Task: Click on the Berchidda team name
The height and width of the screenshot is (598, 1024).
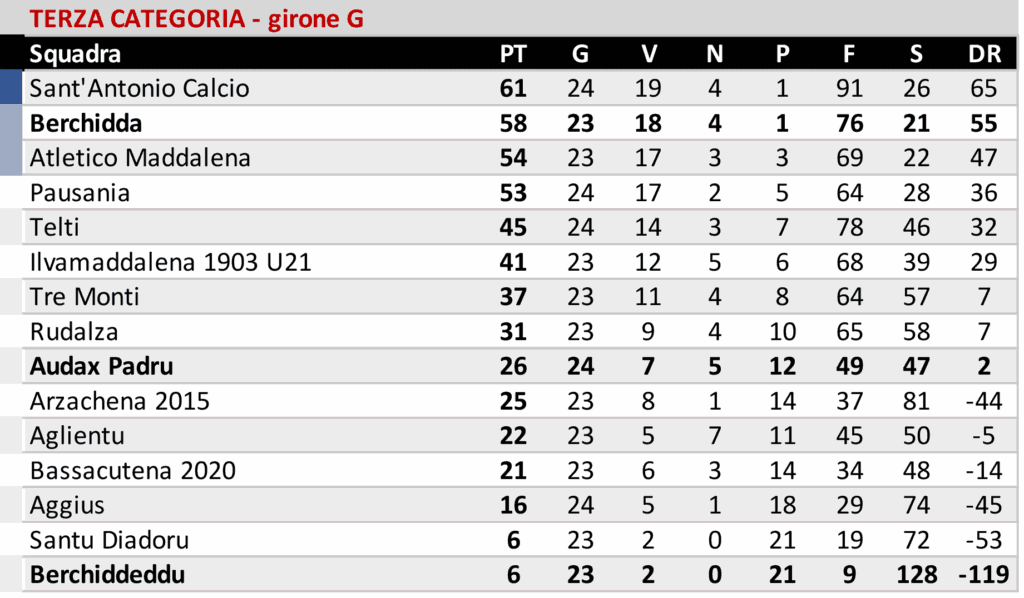Action: pyautogui.click(x=86, y=123)
